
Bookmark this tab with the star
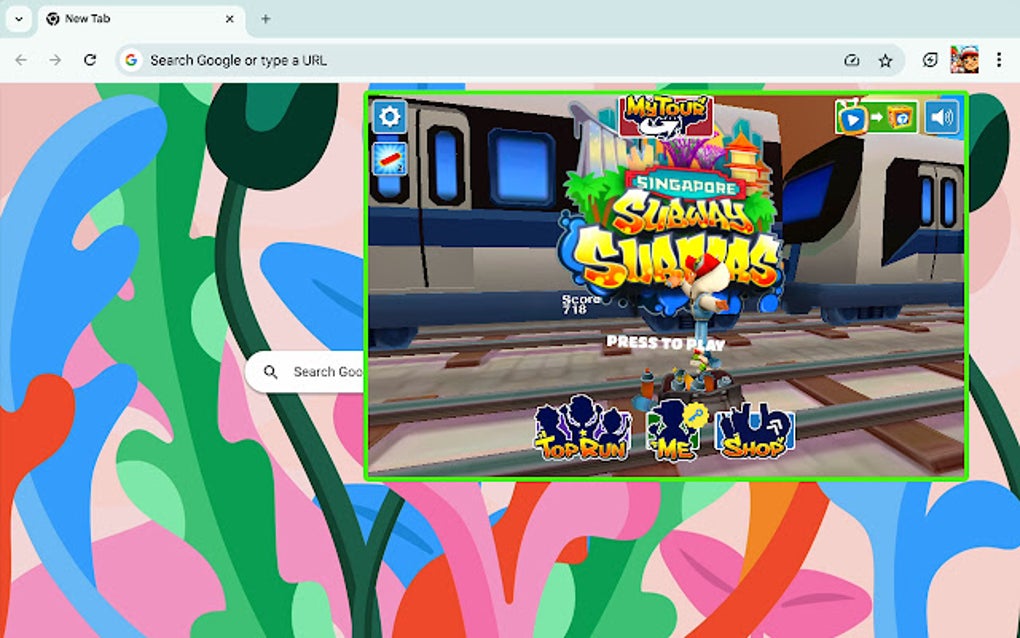pos(885,61)
